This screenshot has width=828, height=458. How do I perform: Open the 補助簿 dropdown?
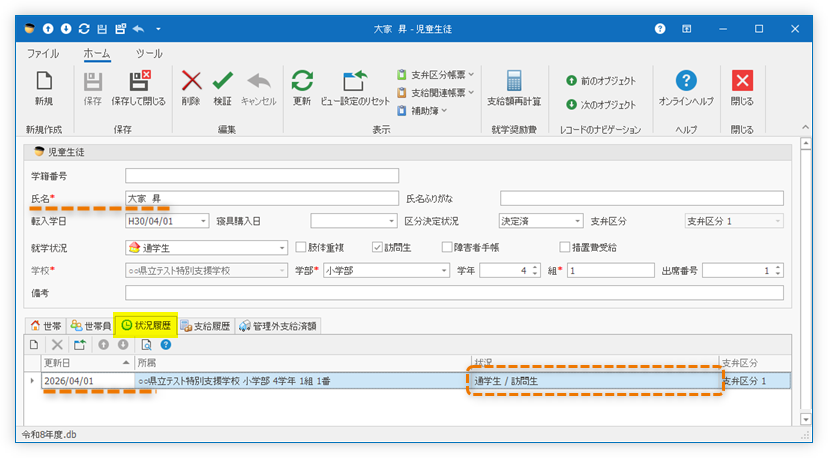pos(422,110)
